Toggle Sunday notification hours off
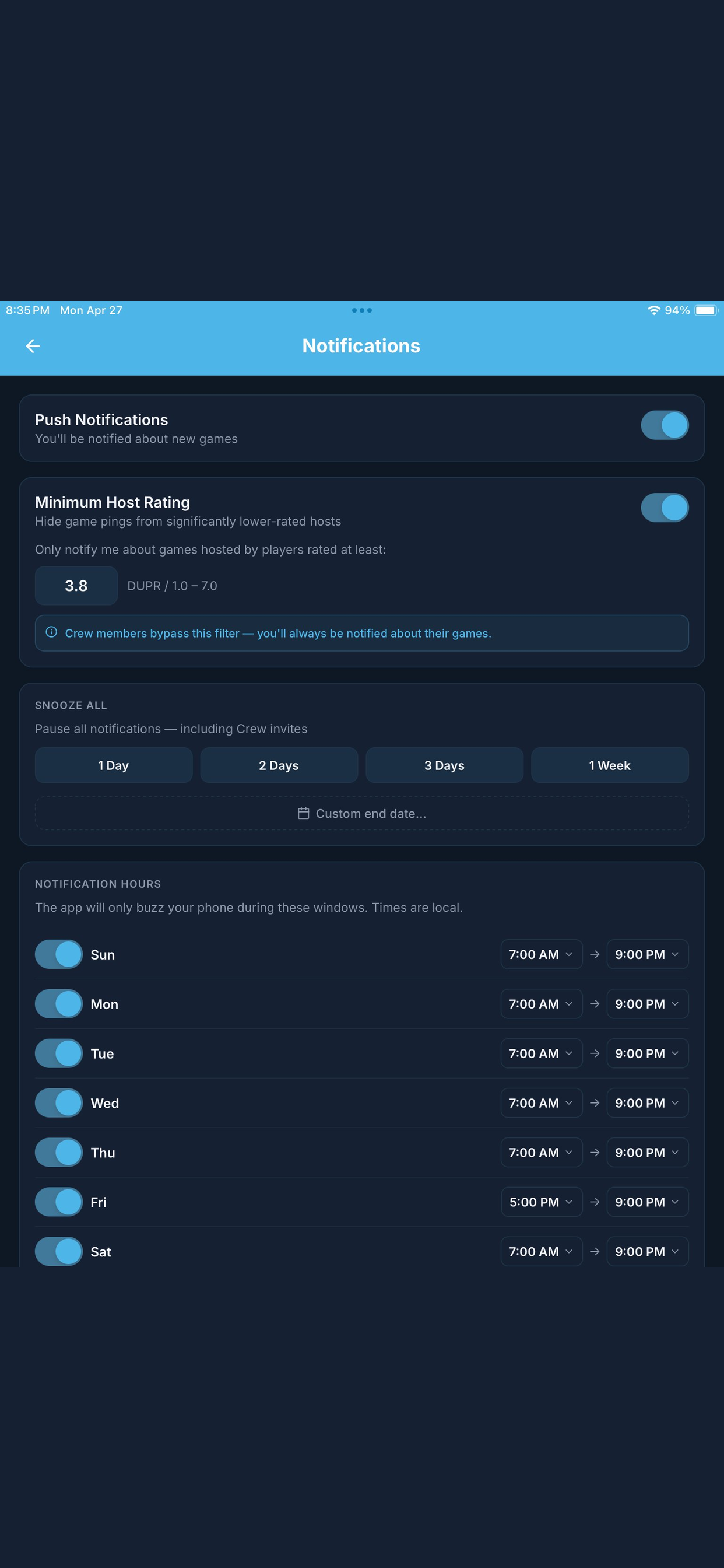Viewport: 724px width, 1568px height. (x=58, y=954)
